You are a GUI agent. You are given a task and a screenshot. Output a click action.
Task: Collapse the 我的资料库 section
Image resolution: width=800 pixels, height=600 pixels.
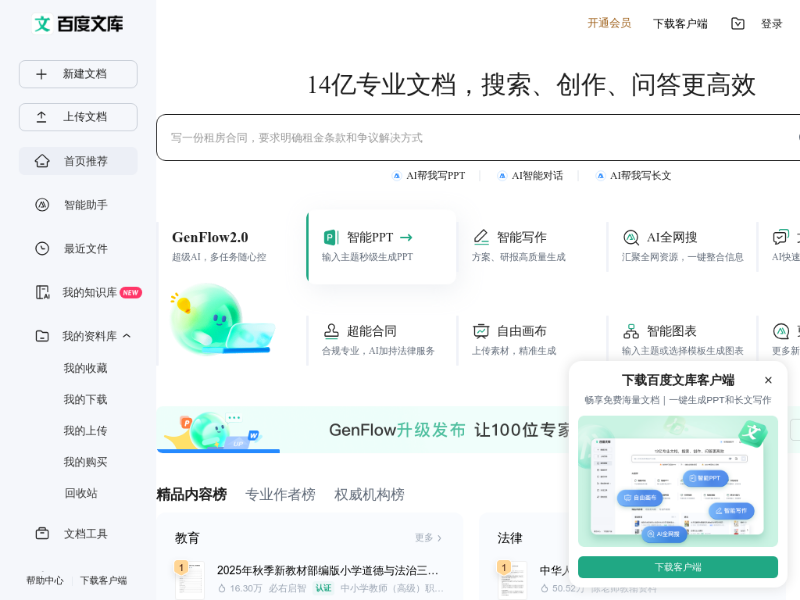[x=127, y=336]
